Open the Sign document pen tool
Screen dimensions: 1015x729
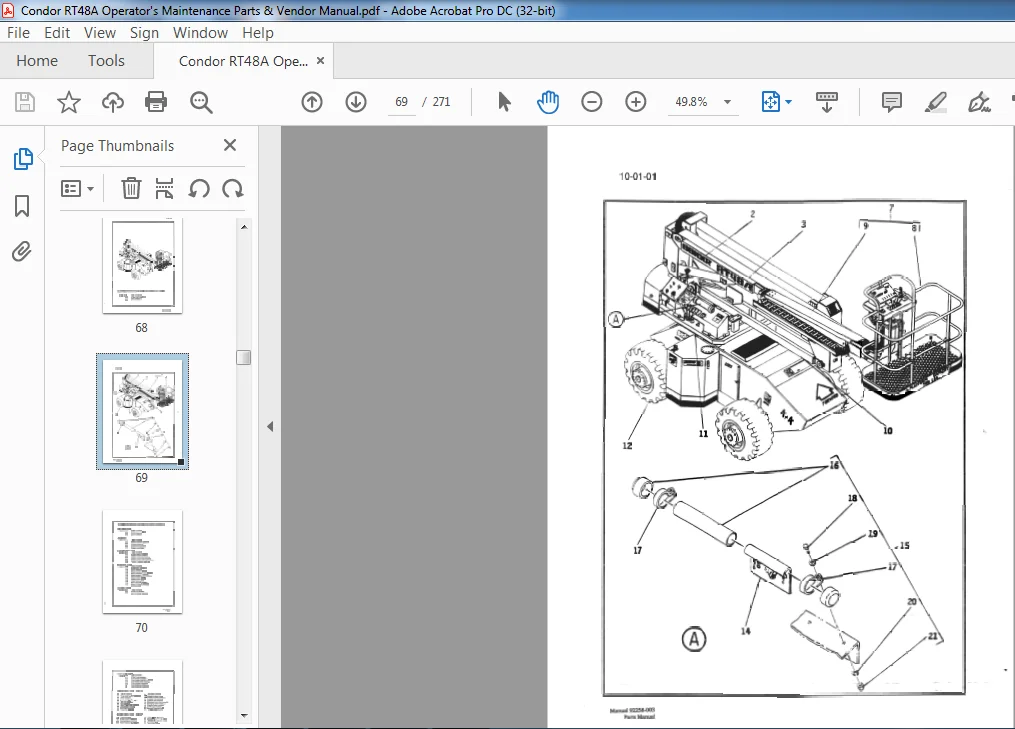(979, 102)
